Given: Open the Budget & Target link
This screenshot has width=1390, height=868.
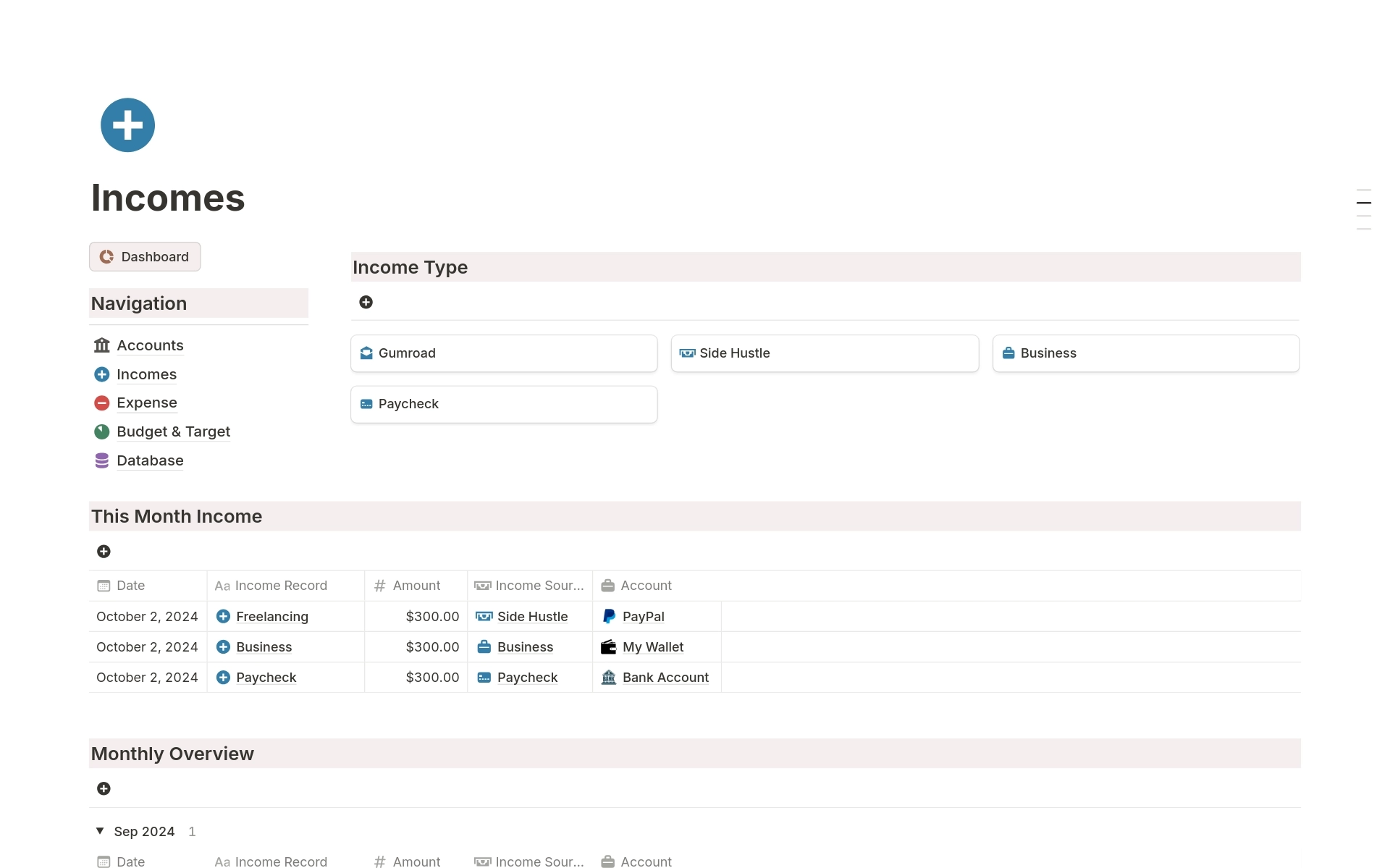Looking at the screenshot, I should tap(173, 431).
